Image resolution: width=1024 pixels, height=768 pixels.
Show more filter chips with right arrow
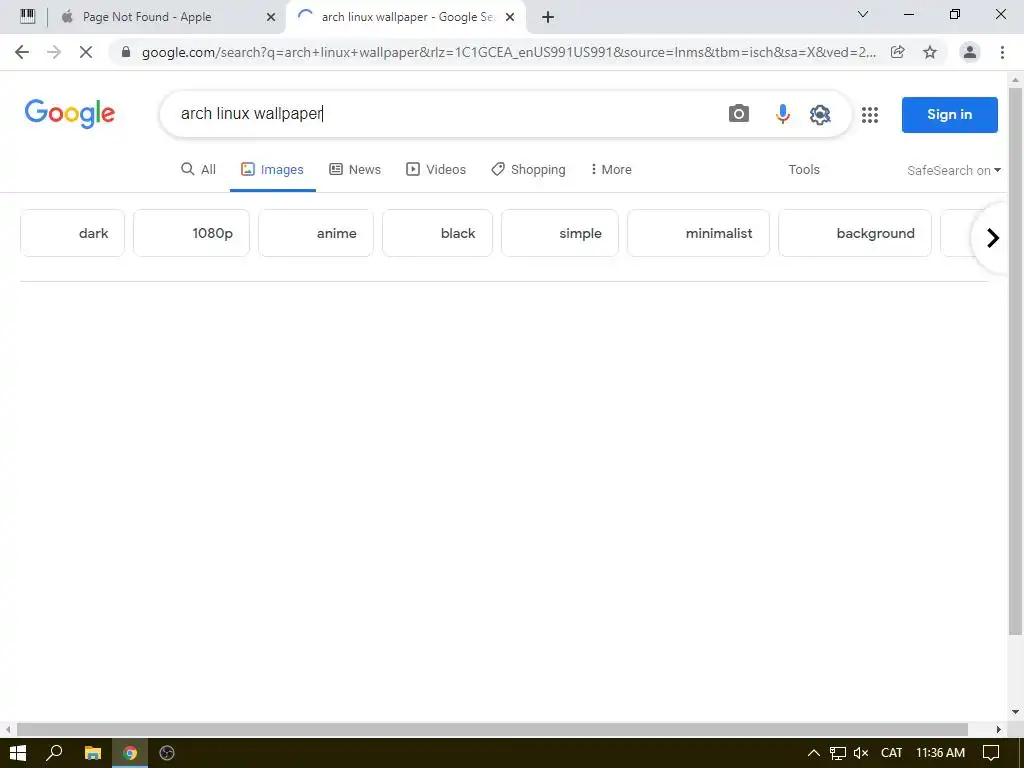993,238
